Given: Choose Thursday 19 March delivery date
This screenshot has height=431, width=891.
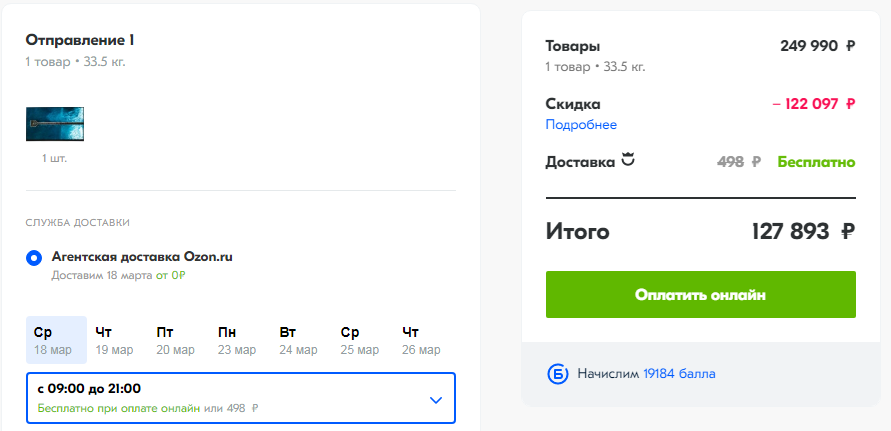Looking at the screenshot, I should (114, 340).
